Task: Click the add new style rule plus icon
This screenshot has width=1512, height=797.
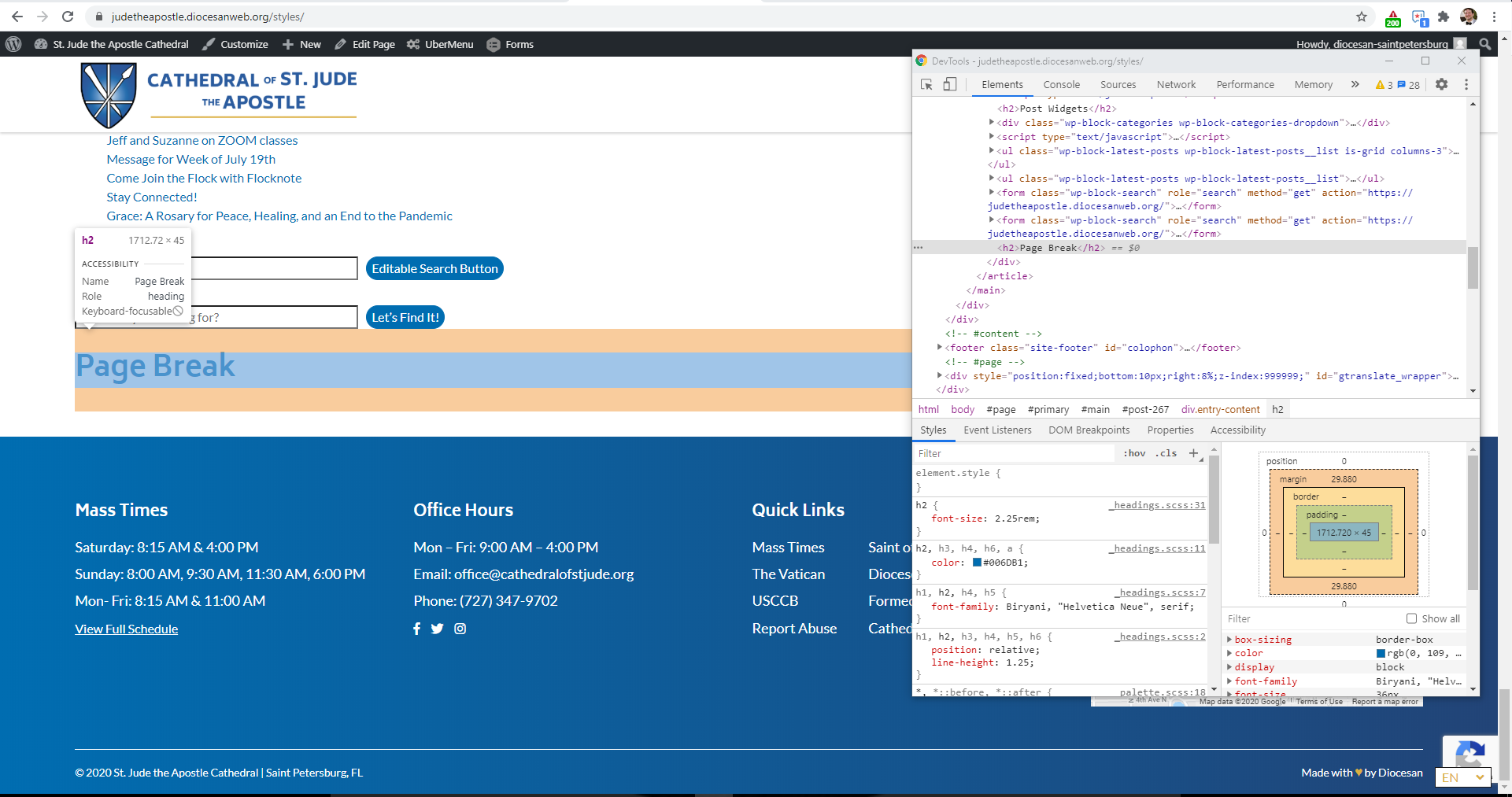Action: pos(1193,453)
